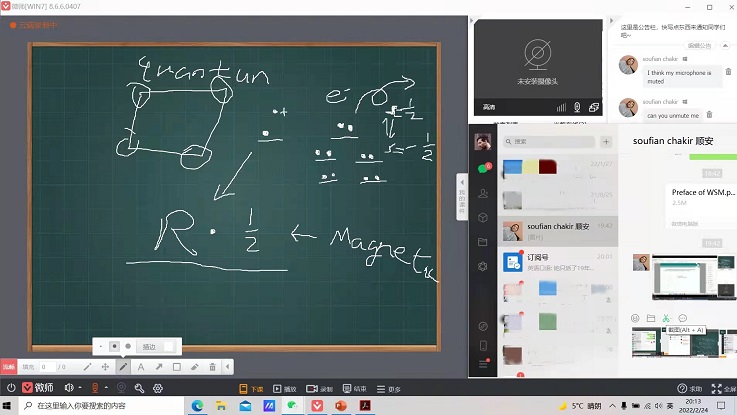The height and width of the screenshot is (415, 737).
Task: Open the screenshot scissors tool in chat
Action: pos(664,318)
